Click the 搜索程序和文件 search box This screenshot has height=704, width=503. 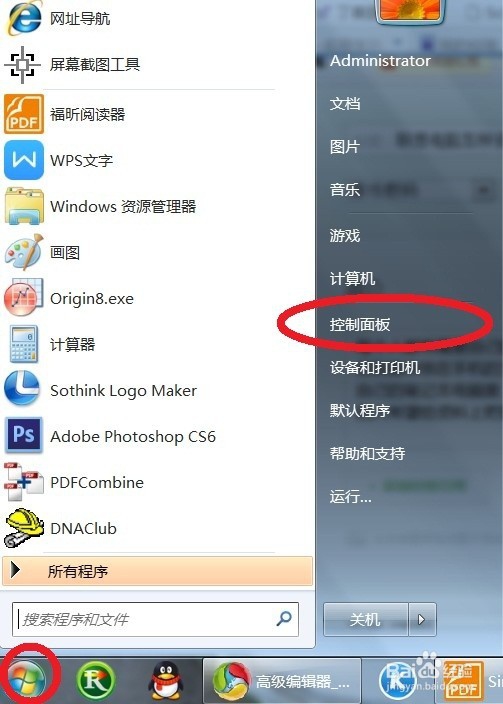(x=155, y=620)
